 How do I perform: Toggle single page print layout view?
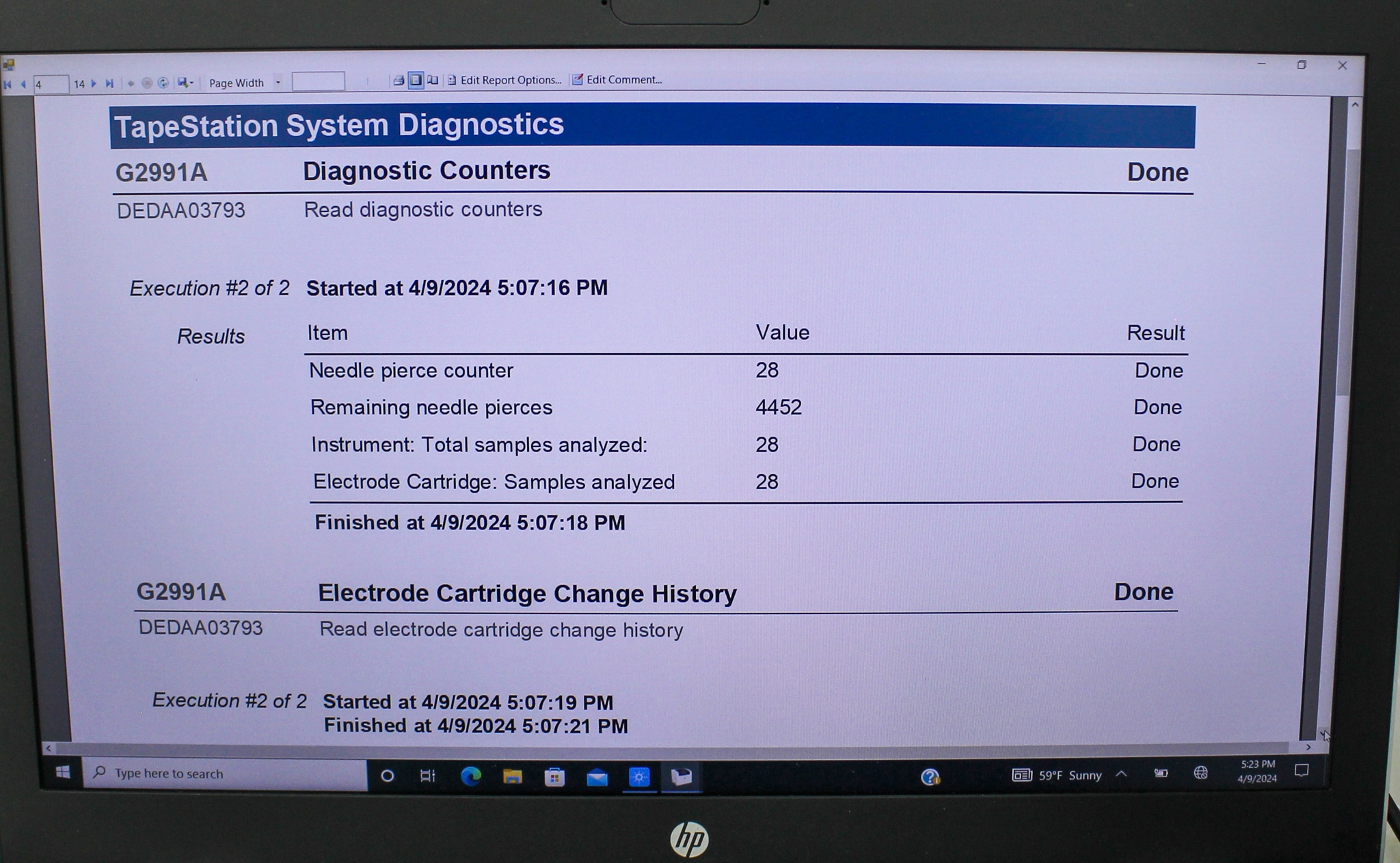click(x=416, y=80)
